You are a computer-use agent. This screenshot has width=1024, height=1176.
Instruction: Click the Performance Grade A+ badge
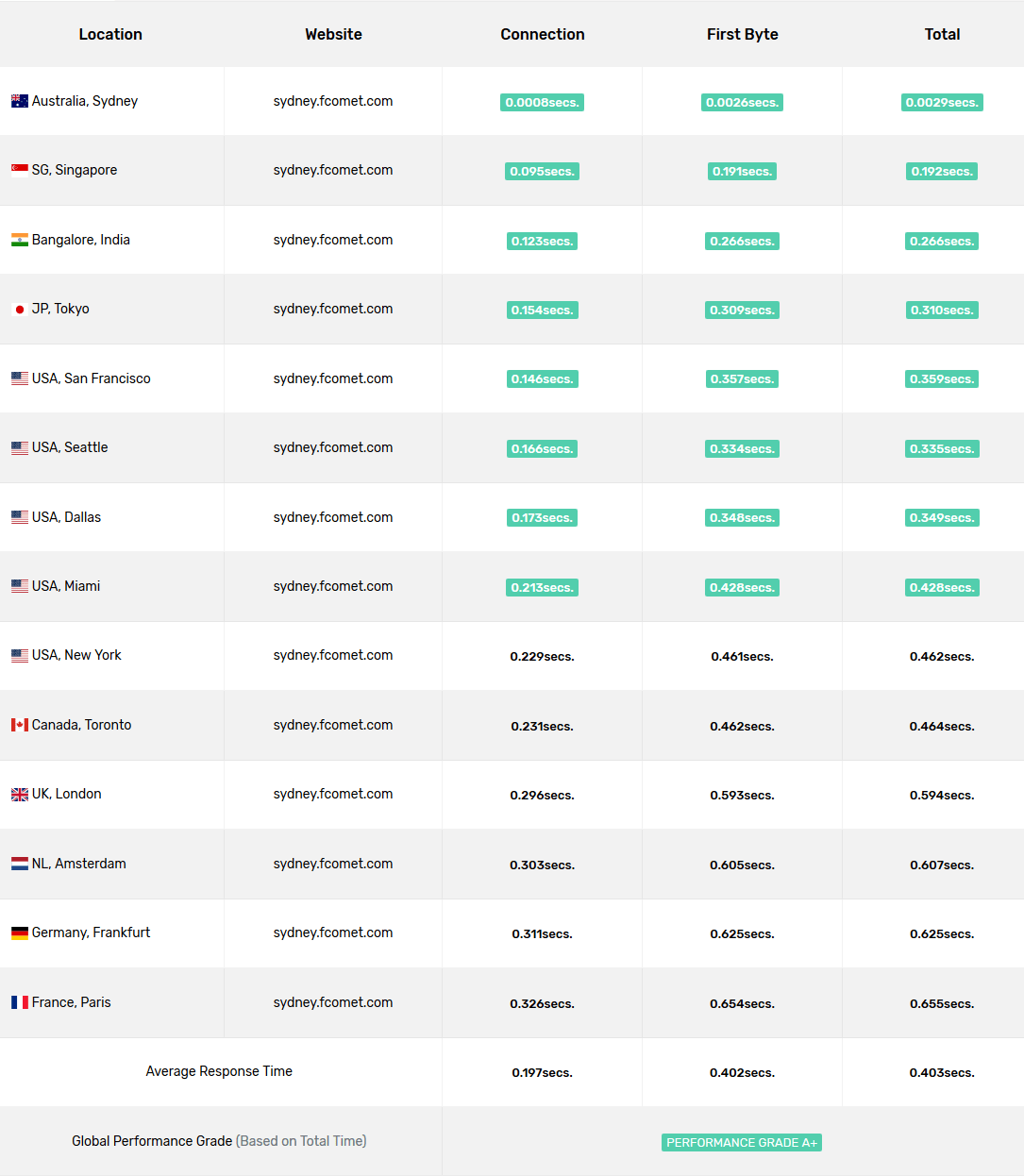click(x=741, y=1142)
